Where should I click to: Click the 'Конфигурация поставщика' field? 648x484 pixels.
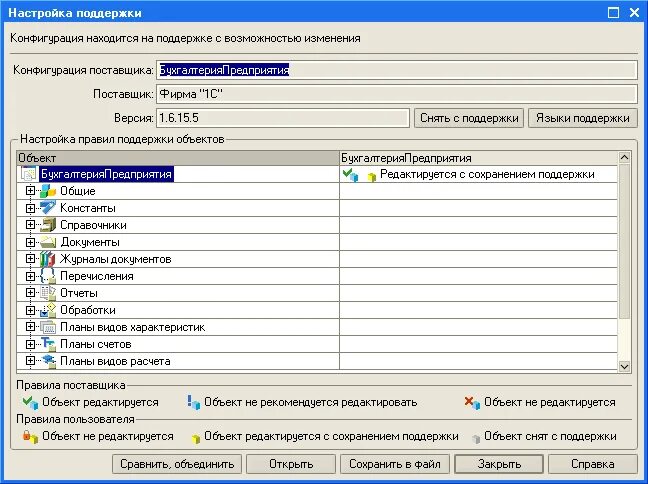397,70
